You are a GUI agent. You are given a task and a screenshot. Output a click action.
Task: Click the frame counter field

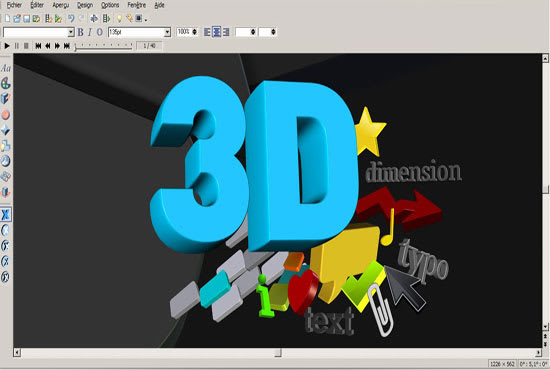pyautogui.click(x=149, y=46)
